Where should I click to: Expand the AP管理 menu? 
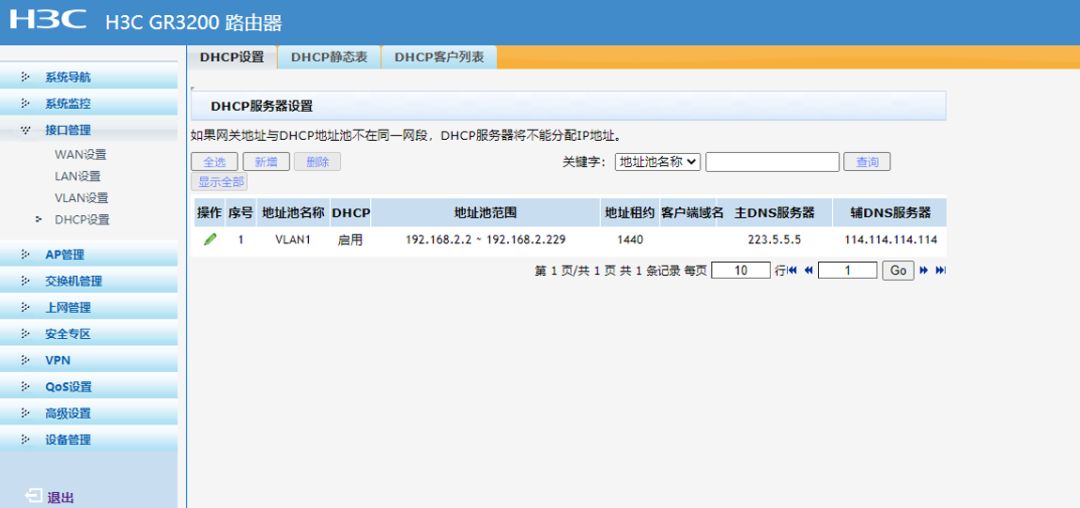(89, 255)
